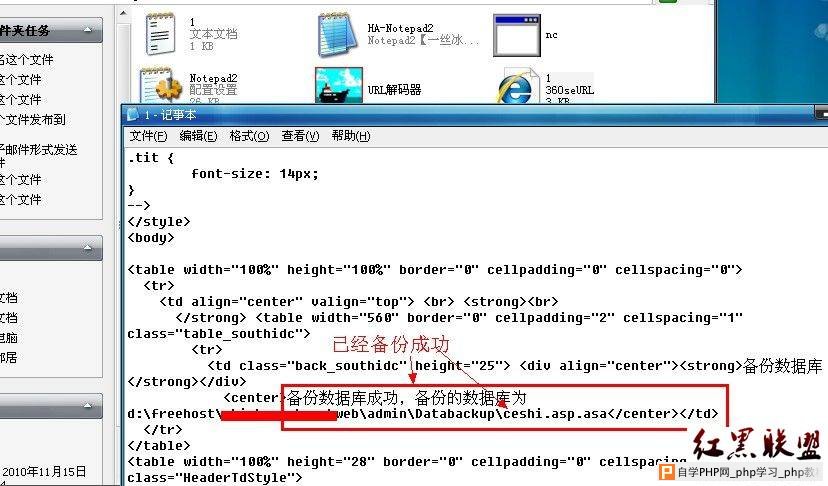The width and height of the screenshot is (828, 486).
Task: Click the Notepad2 配置设置 file icon
Action: (x=161, y=85)
